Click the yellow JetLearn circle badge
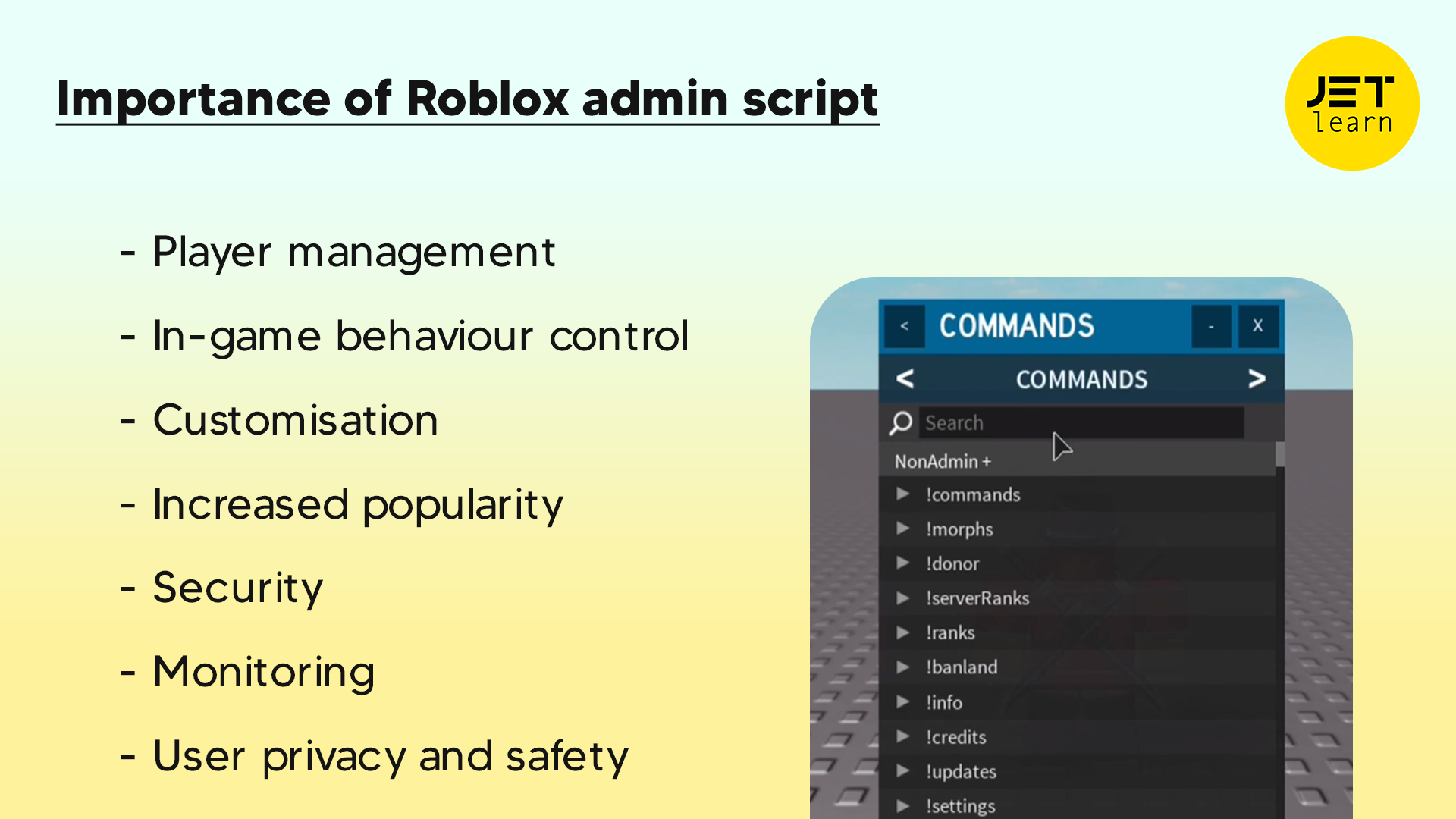 [x=1351, y=102]
